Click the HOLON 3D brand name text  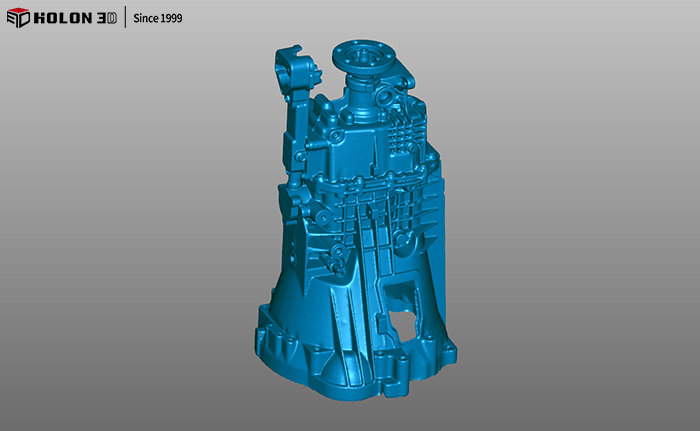[x=75, y=19]
